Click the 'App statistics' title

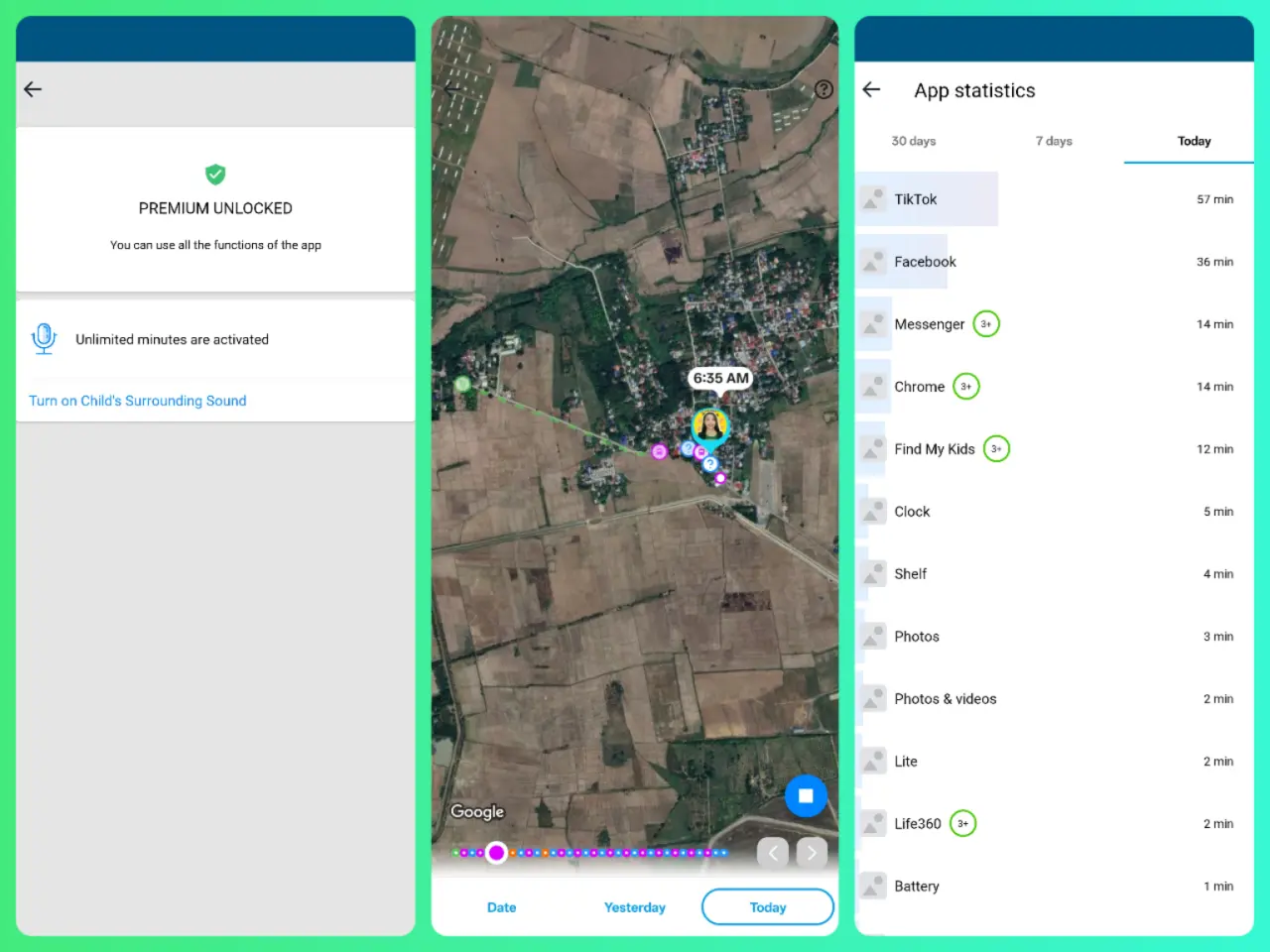point(974,90)
